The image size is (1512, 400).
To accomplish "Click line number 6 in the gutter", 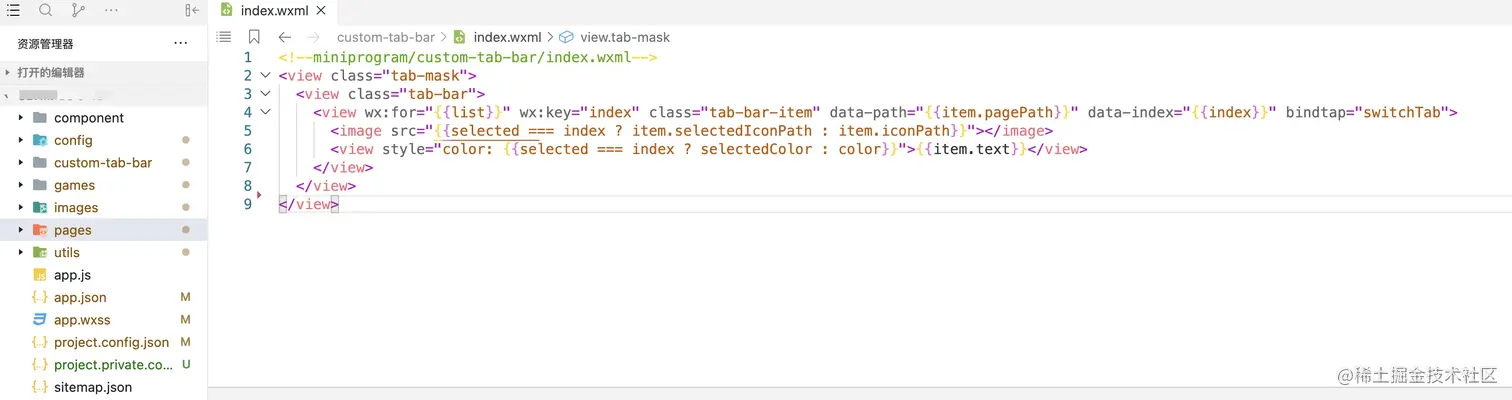I will pos(248,149).
